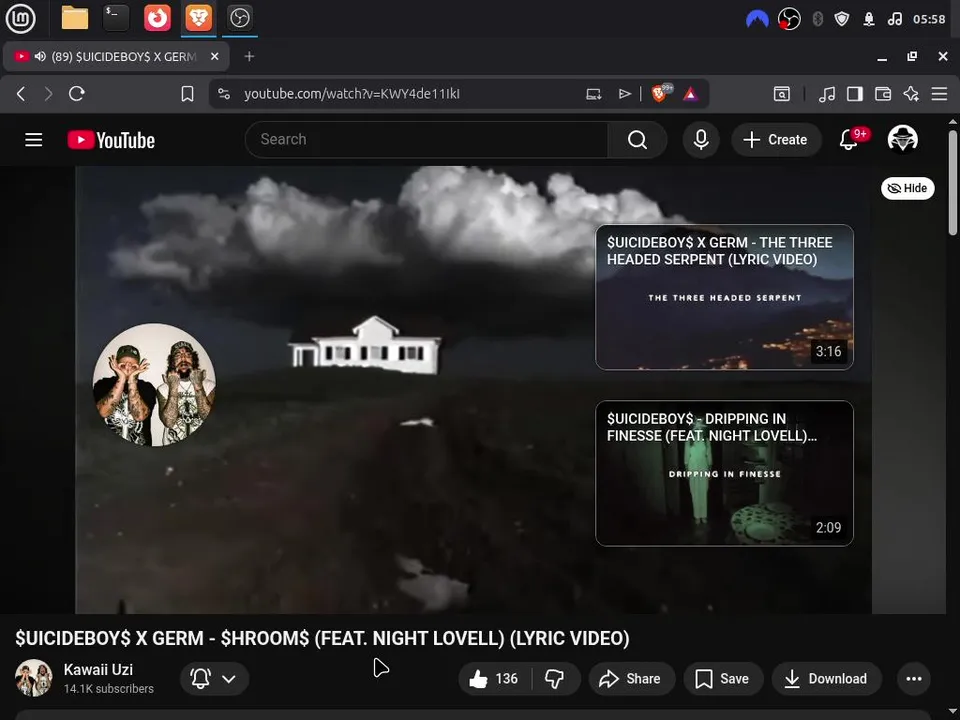
Task: Click the circular channel end-screen avatar
Action: [x=154, y=384]
